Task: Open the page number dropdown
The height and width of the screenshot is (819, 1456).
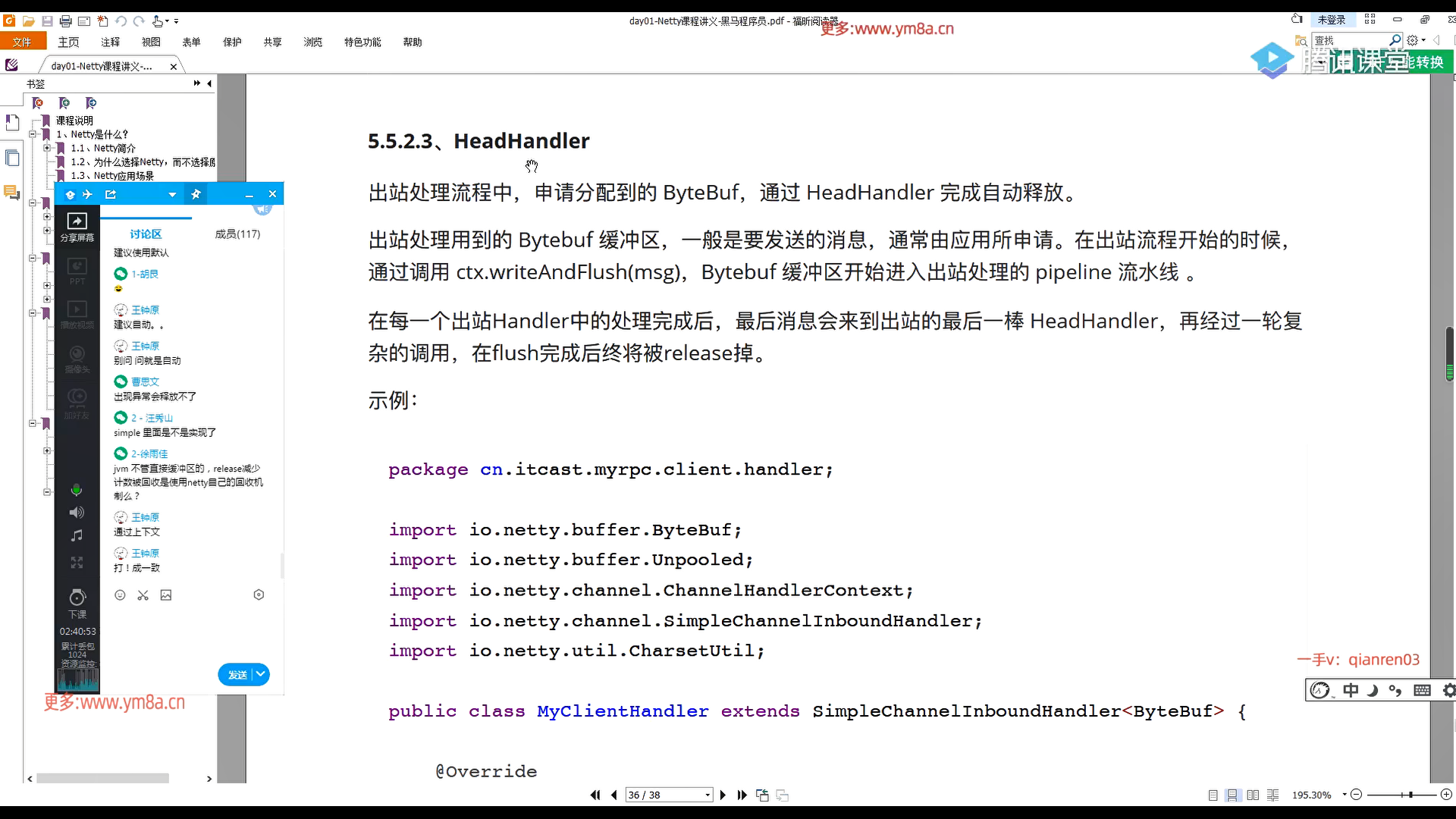Action: click(708, 795)
